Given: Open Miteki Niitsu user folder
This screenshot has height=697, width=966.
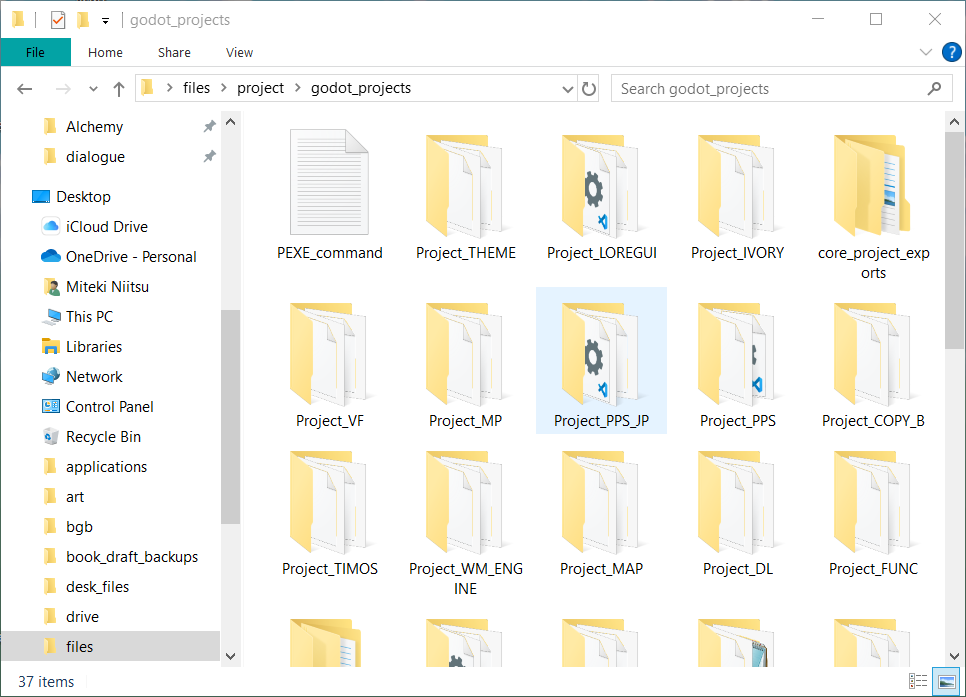Looking at the screenshot, I should tap(107, 287).
